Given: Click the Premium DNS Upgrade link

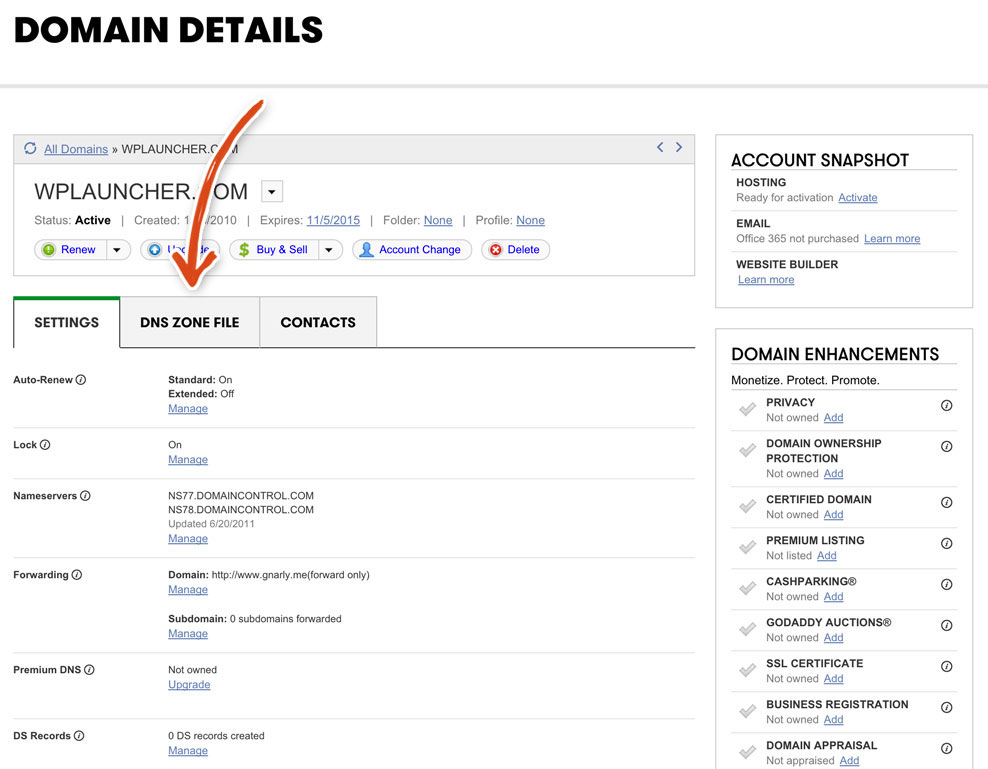Looking at the screenshot, I should 189,685.
